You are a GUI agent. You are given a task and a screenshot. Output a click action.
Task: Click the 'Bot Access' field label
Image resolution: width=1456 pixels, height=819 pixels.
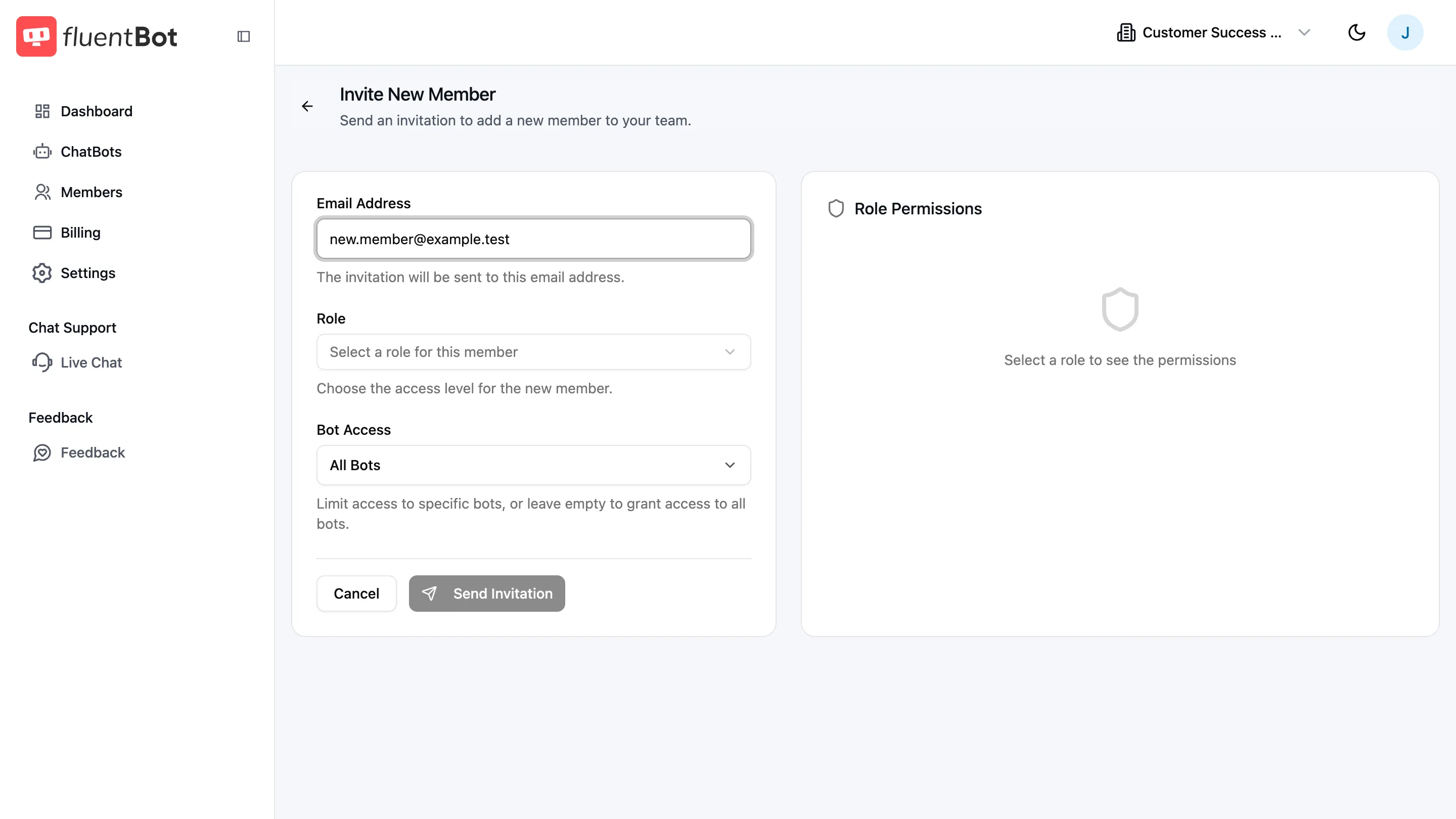[353, 430]
